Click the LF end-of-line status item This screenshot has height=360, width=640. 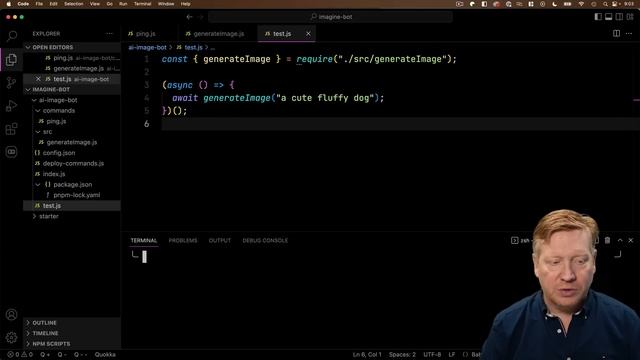(452, 355)
